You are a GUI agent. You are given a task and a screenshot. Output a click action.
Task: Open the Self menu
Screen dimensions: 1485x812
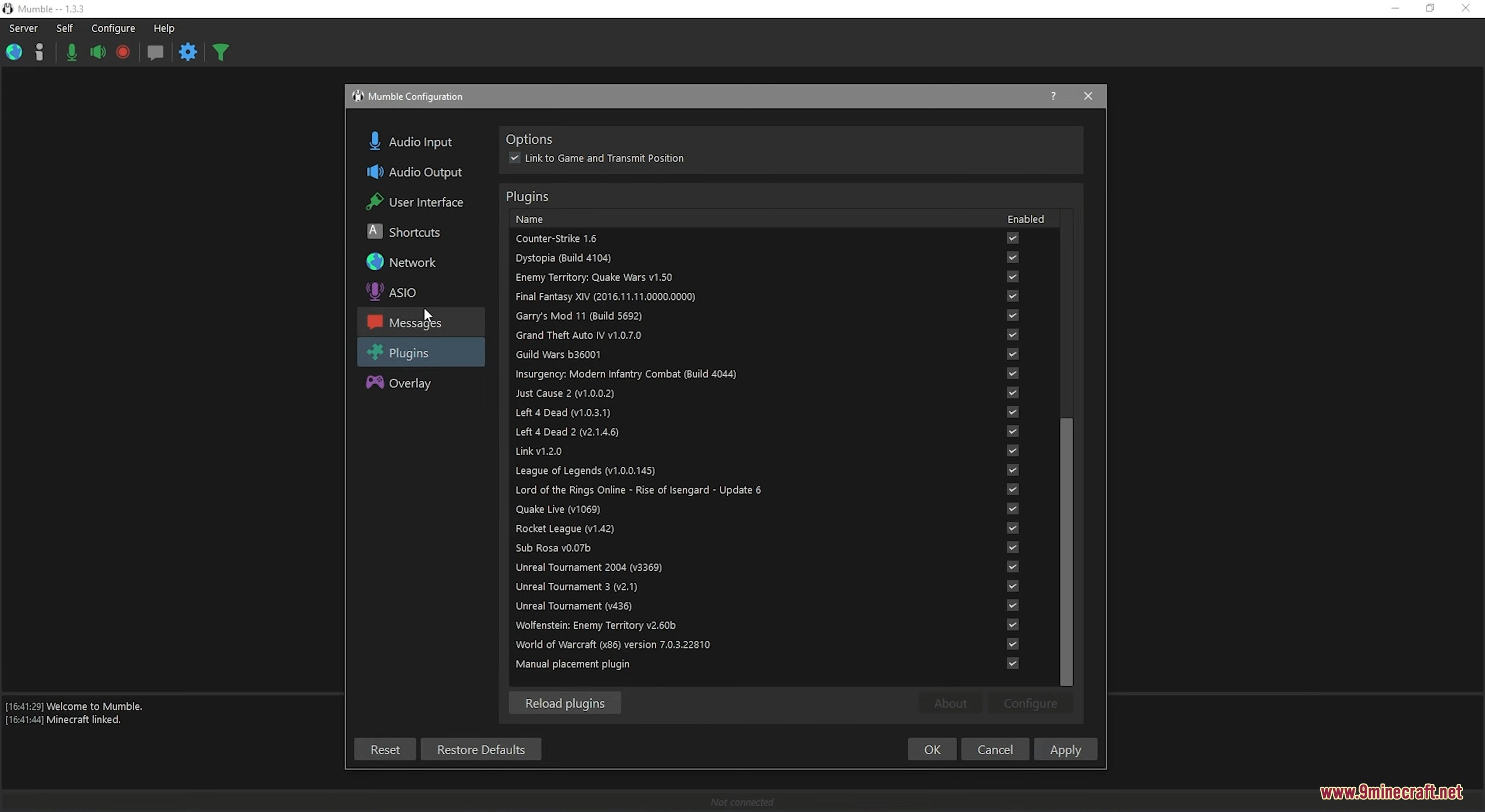click(x=64, y=28)
